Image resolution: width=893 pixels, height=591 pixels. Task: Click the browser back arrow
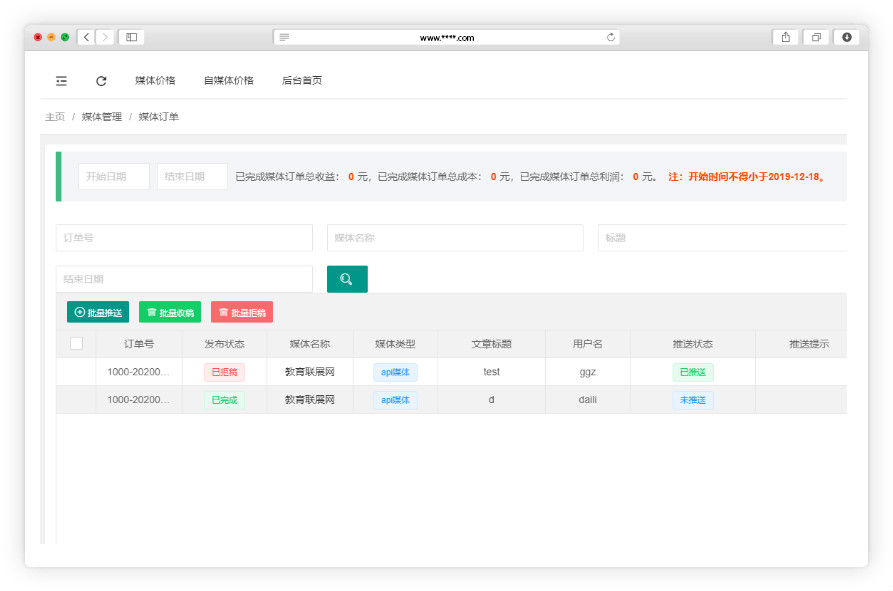tap(86, 37)
